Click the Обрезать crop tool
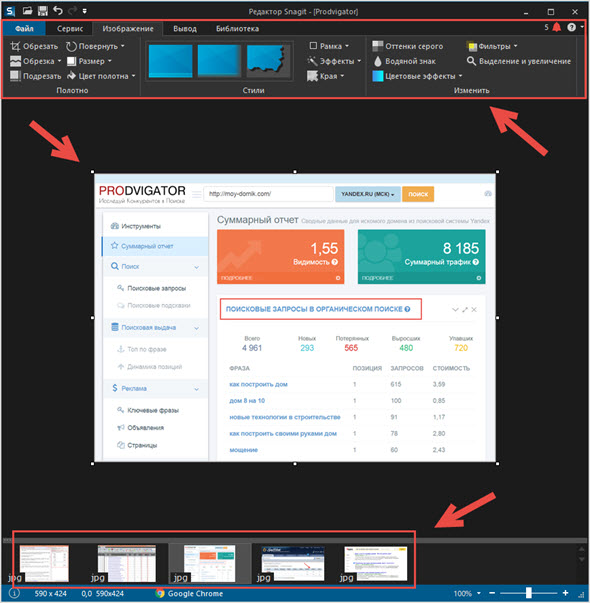 coord(34,46)
